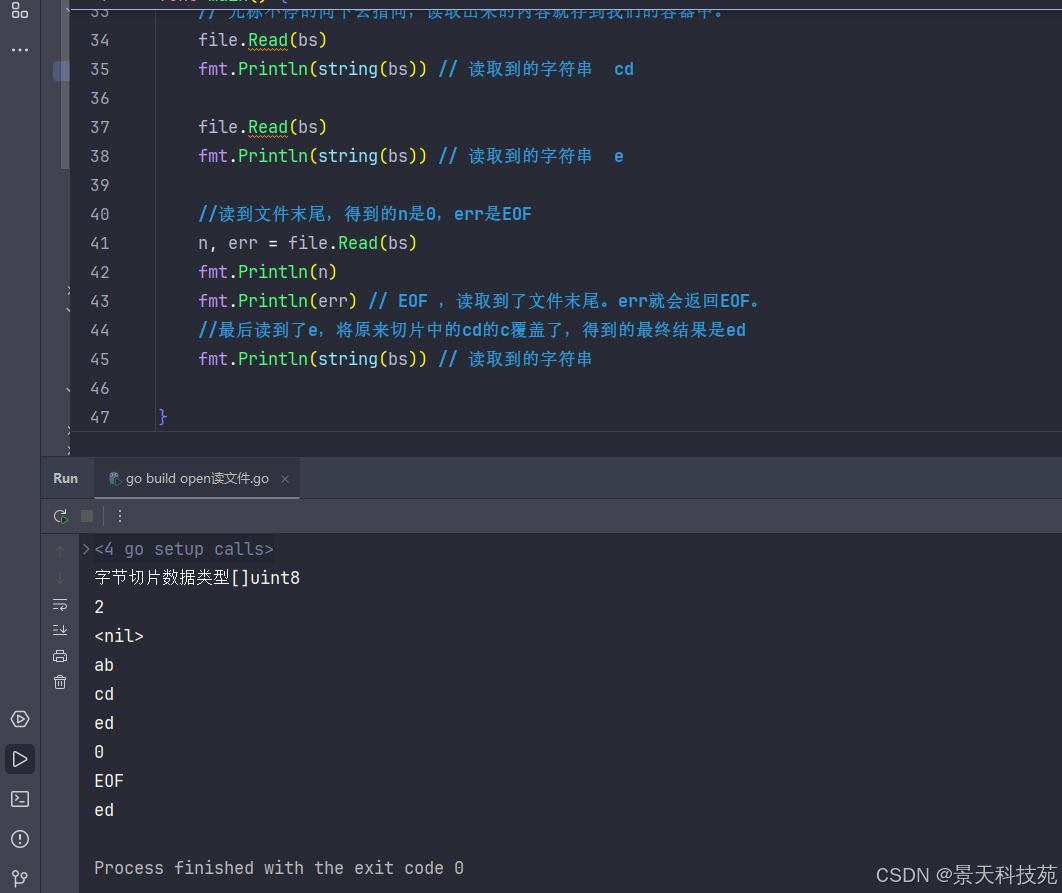Close the "go build open读文件.go" run tab
Image resolution: width=1062 pixels, height=893 pixels.
tap(285, 479)
